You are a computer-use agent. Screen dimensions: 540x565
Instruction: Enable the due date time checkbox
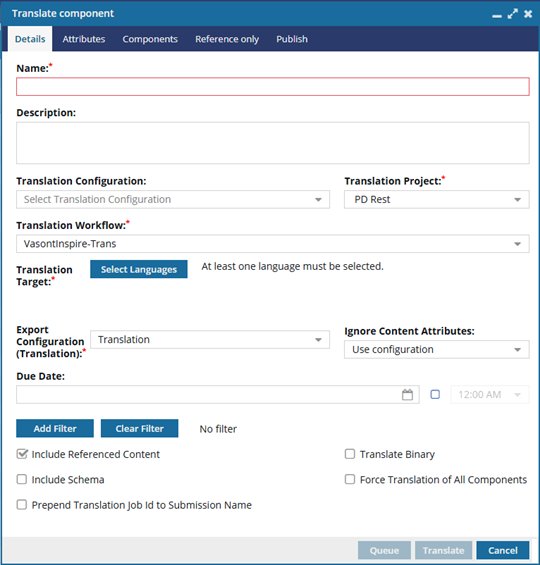pyautogui.click(x=435, y=395)
